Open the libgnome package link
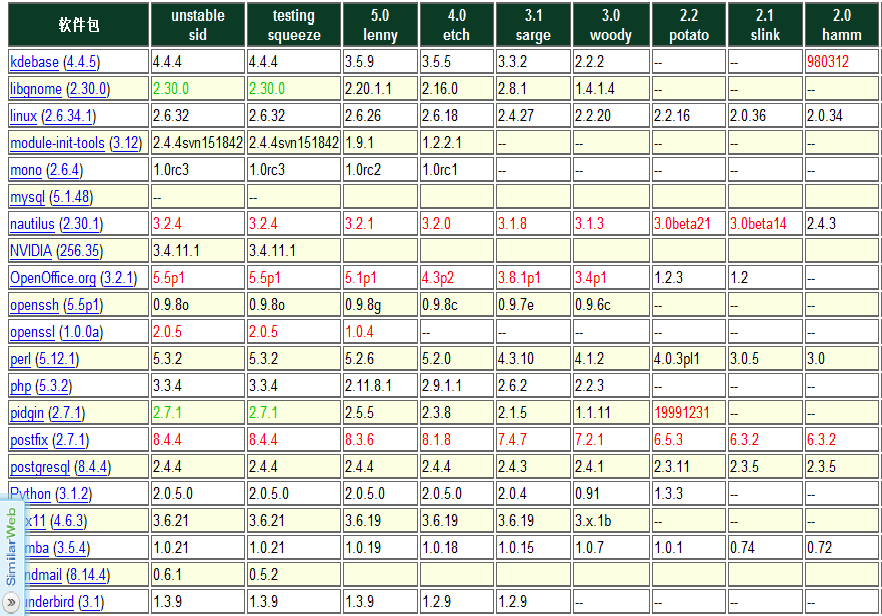This screenshot has width=882, height=616. click(36, 89)
